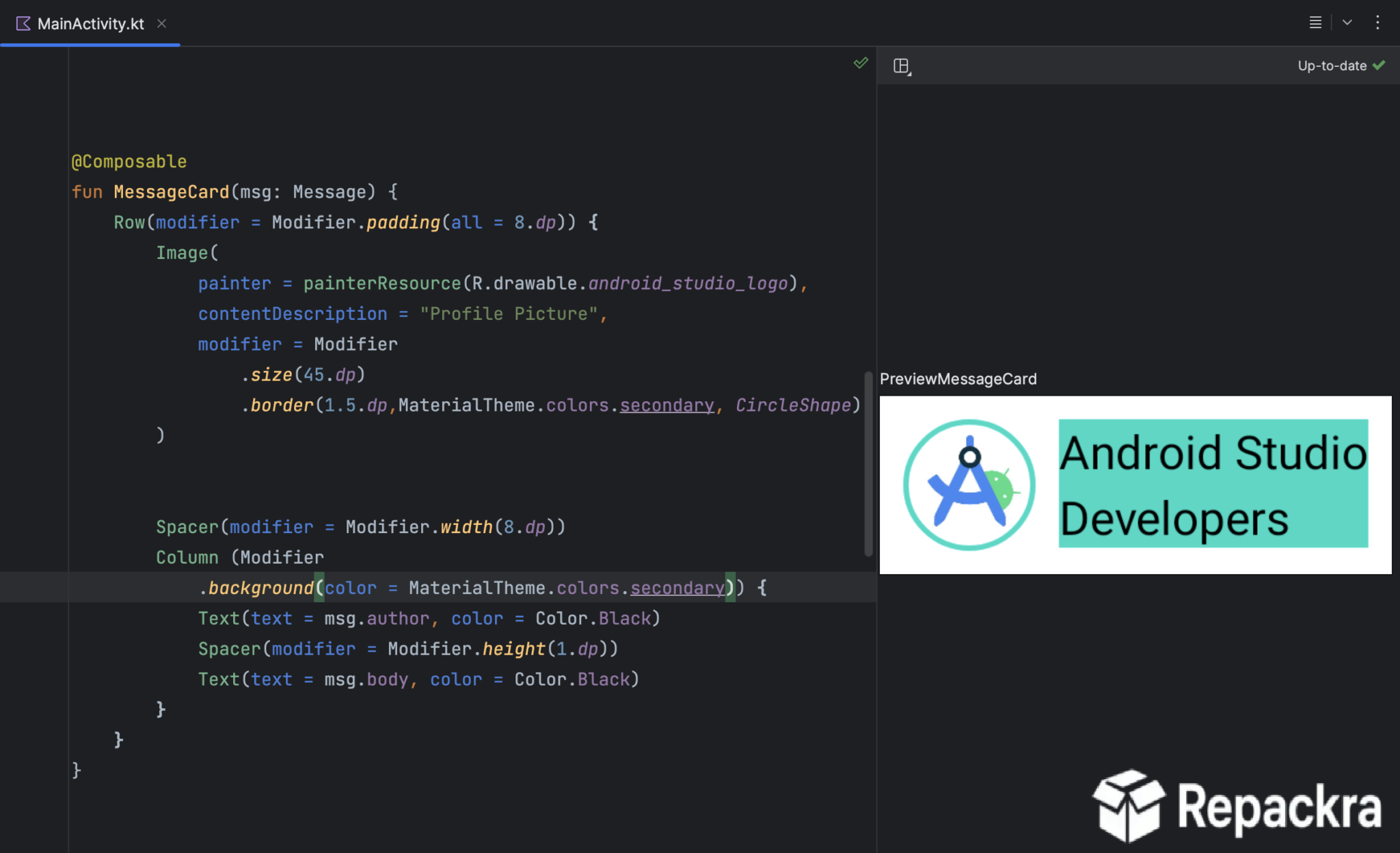
Task: Click 'secondary' in the background line
Action: click(677, 588)
